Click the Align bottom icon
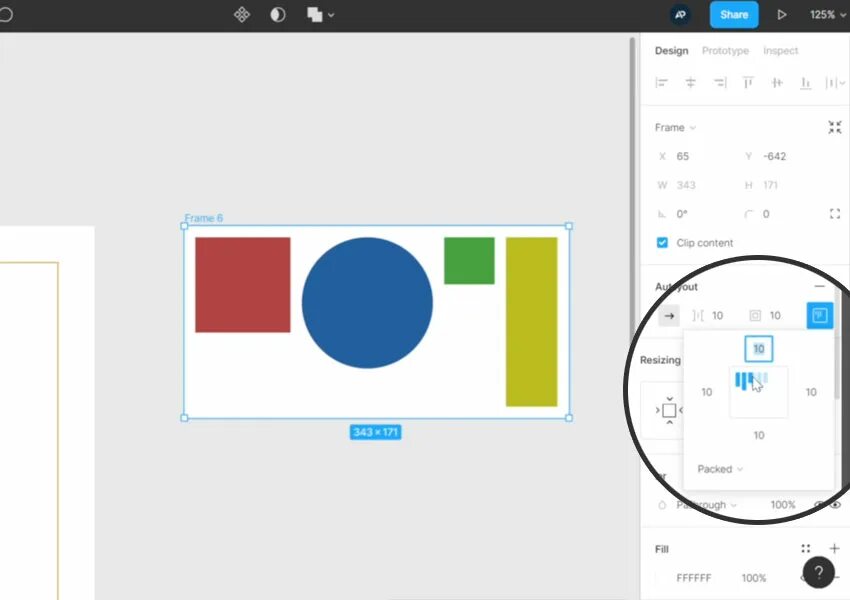The width and height of the screenshot is (850, 600). pyautogui.click(x=806, y=82)
